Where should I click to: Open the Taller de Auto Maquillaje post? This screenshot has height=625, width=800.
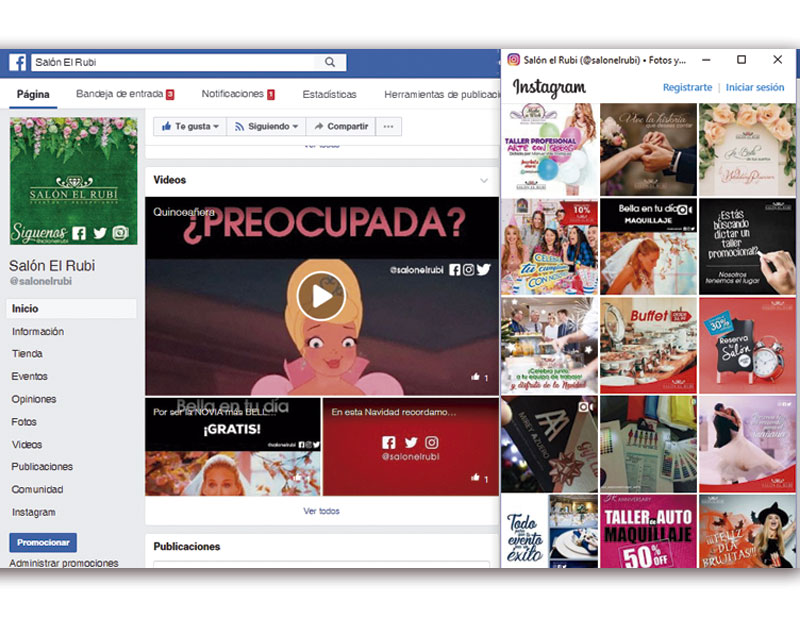[648, 531]
